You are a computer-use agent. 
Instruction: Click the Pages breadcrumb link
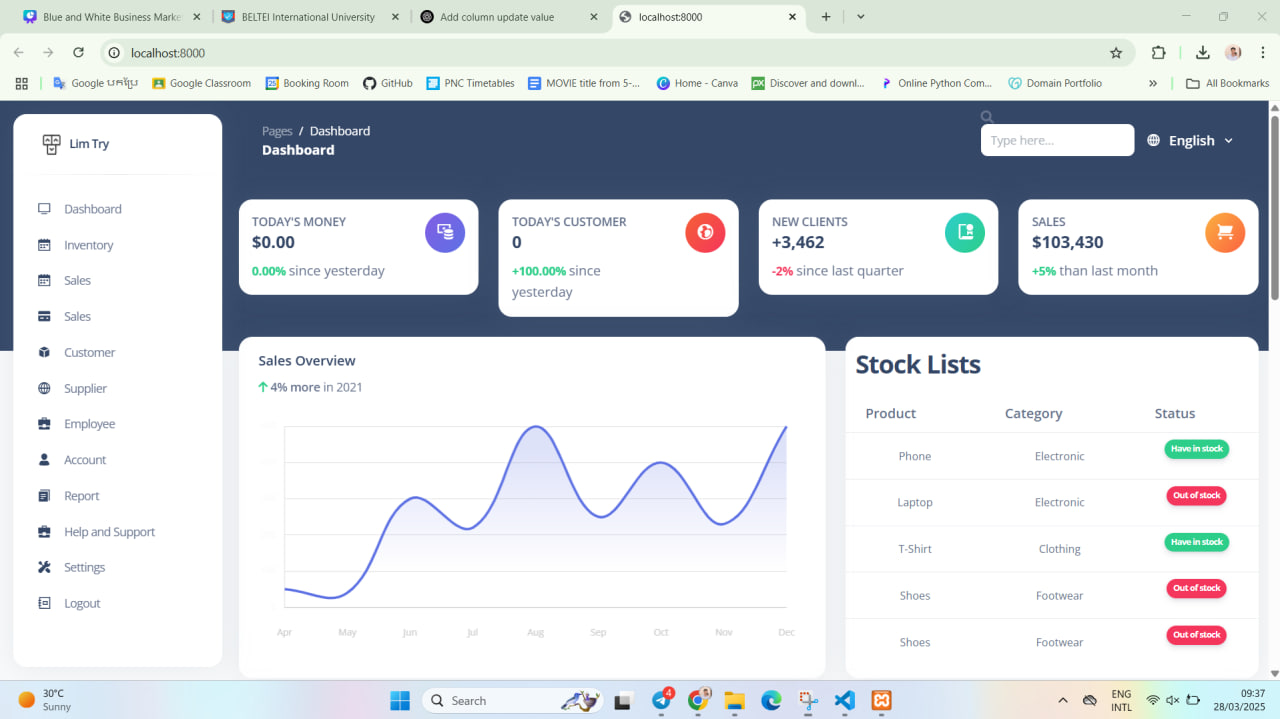277,131
